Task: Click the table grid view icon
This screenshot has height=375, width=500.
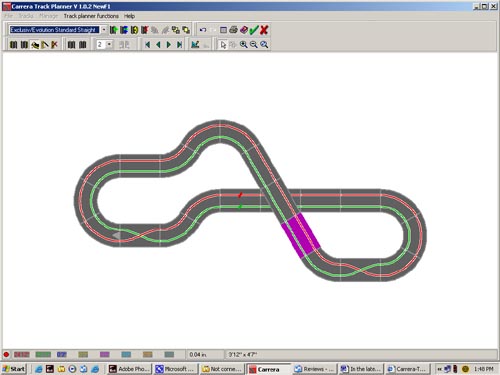Action: pos(223,30)
